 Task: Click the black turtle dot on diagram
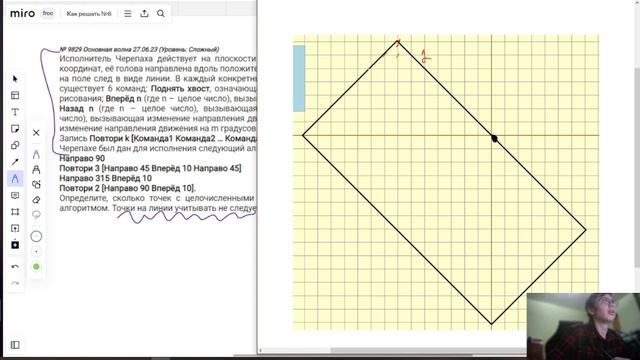pos(494,139)
